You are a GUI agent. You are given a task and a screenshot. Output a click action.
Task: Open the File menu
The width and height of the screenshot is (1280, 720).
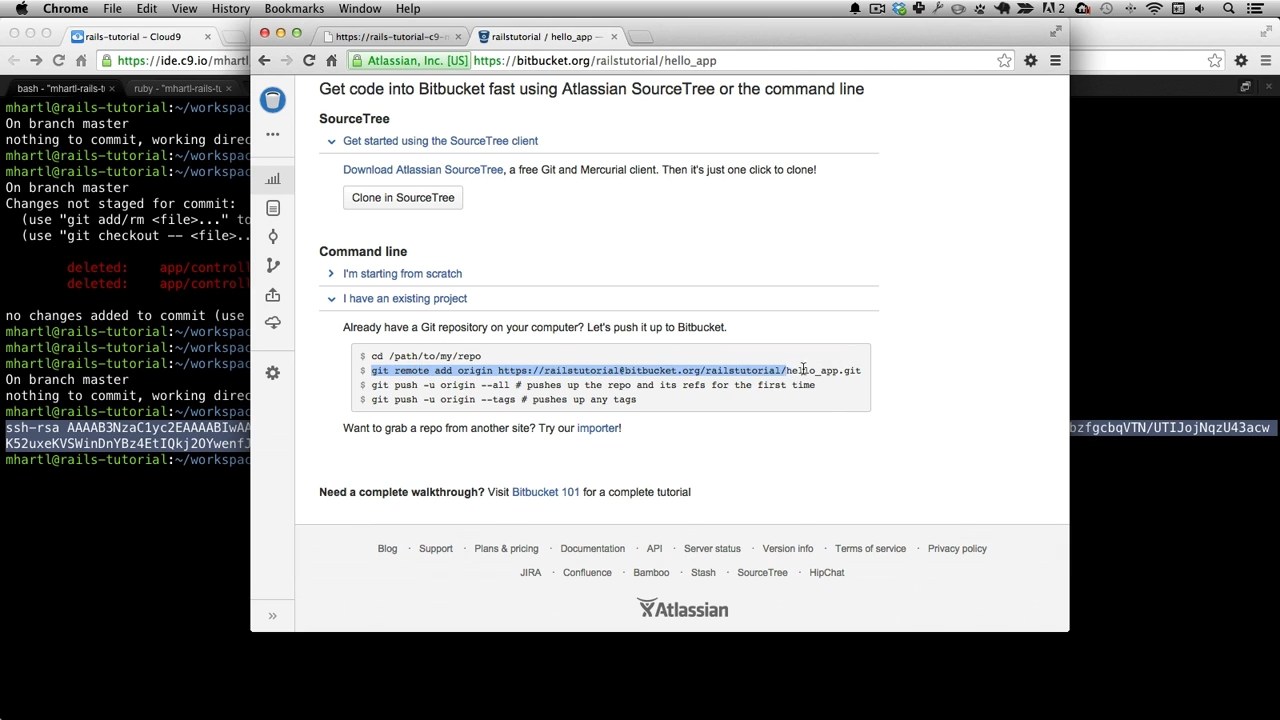[113, 9]
